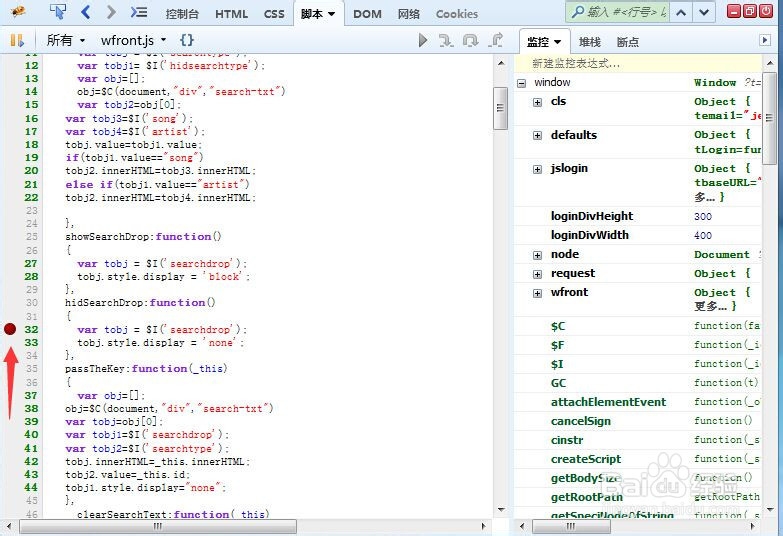783x536 pixels.
Task: Open the 控制台 console tab
Action: point(182,14)
